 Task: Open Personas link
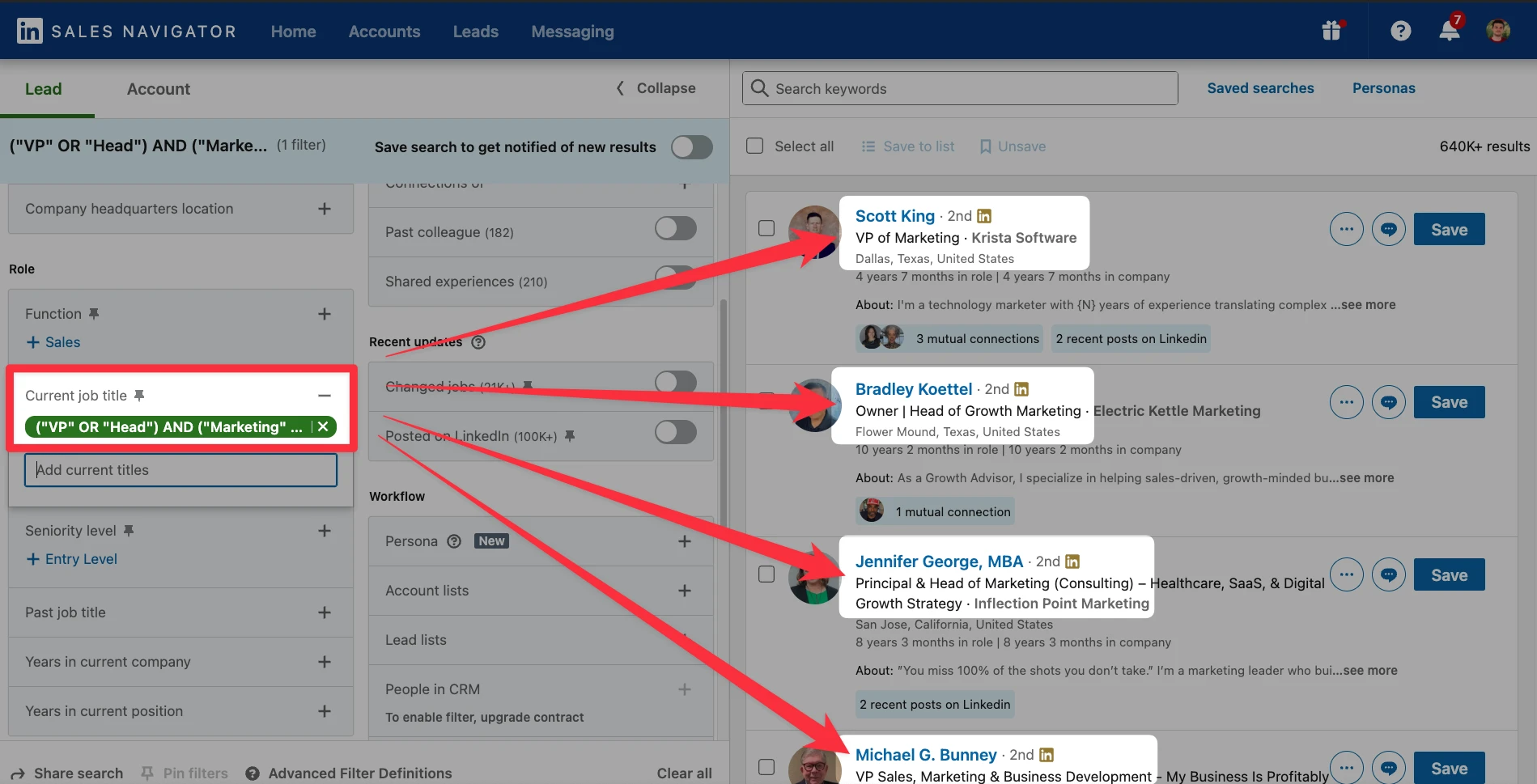click(1384, 88)
